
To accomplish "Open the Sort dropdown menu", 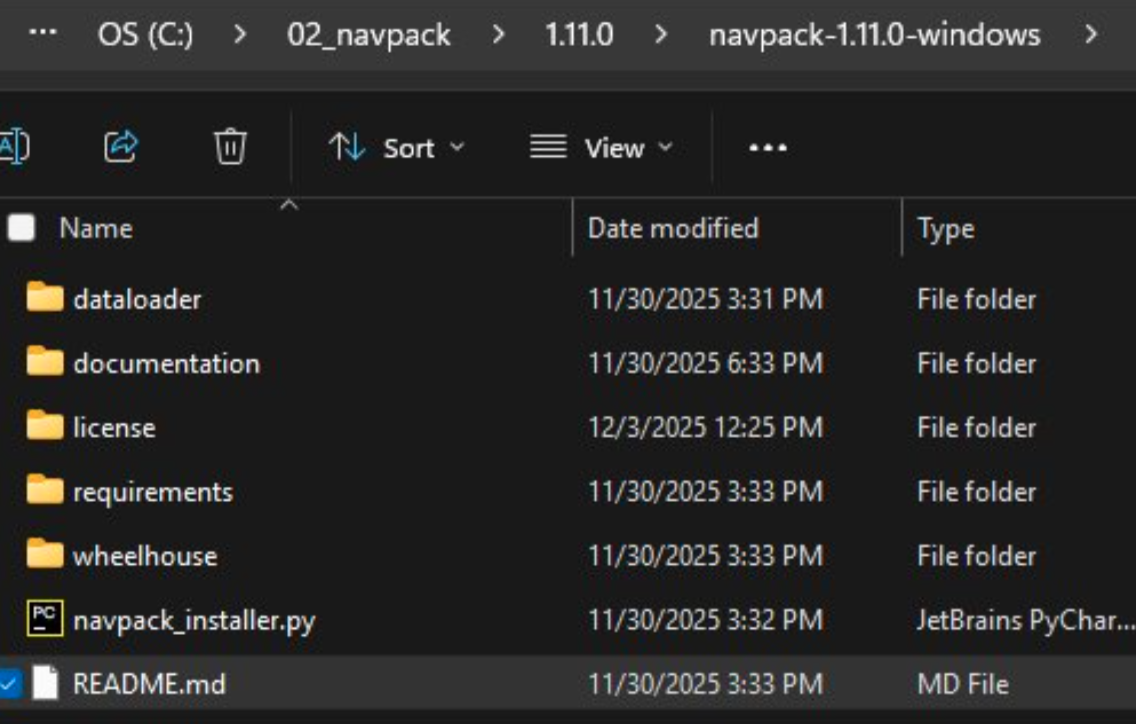I will (x=396, y=148).
